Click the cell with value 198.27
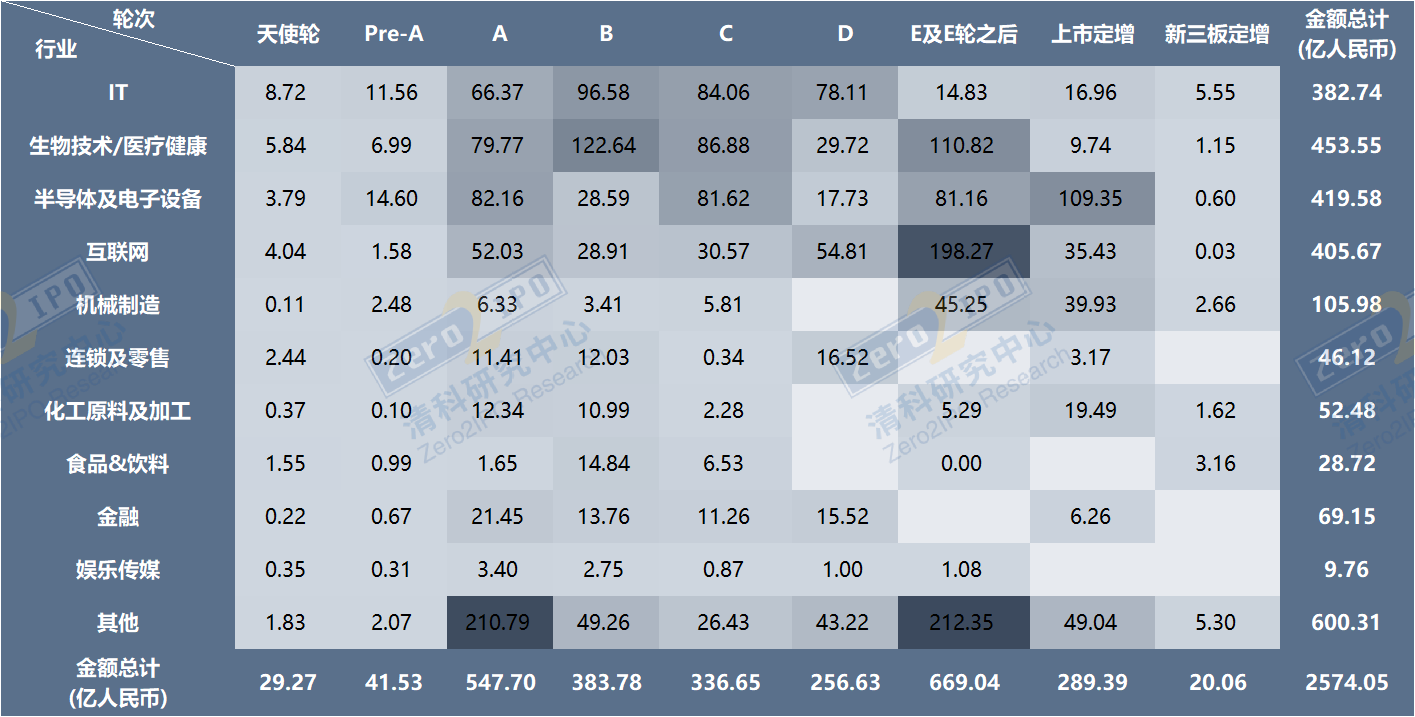Image resolution: width=1415 pixels, height=717 pixels. 960,252
